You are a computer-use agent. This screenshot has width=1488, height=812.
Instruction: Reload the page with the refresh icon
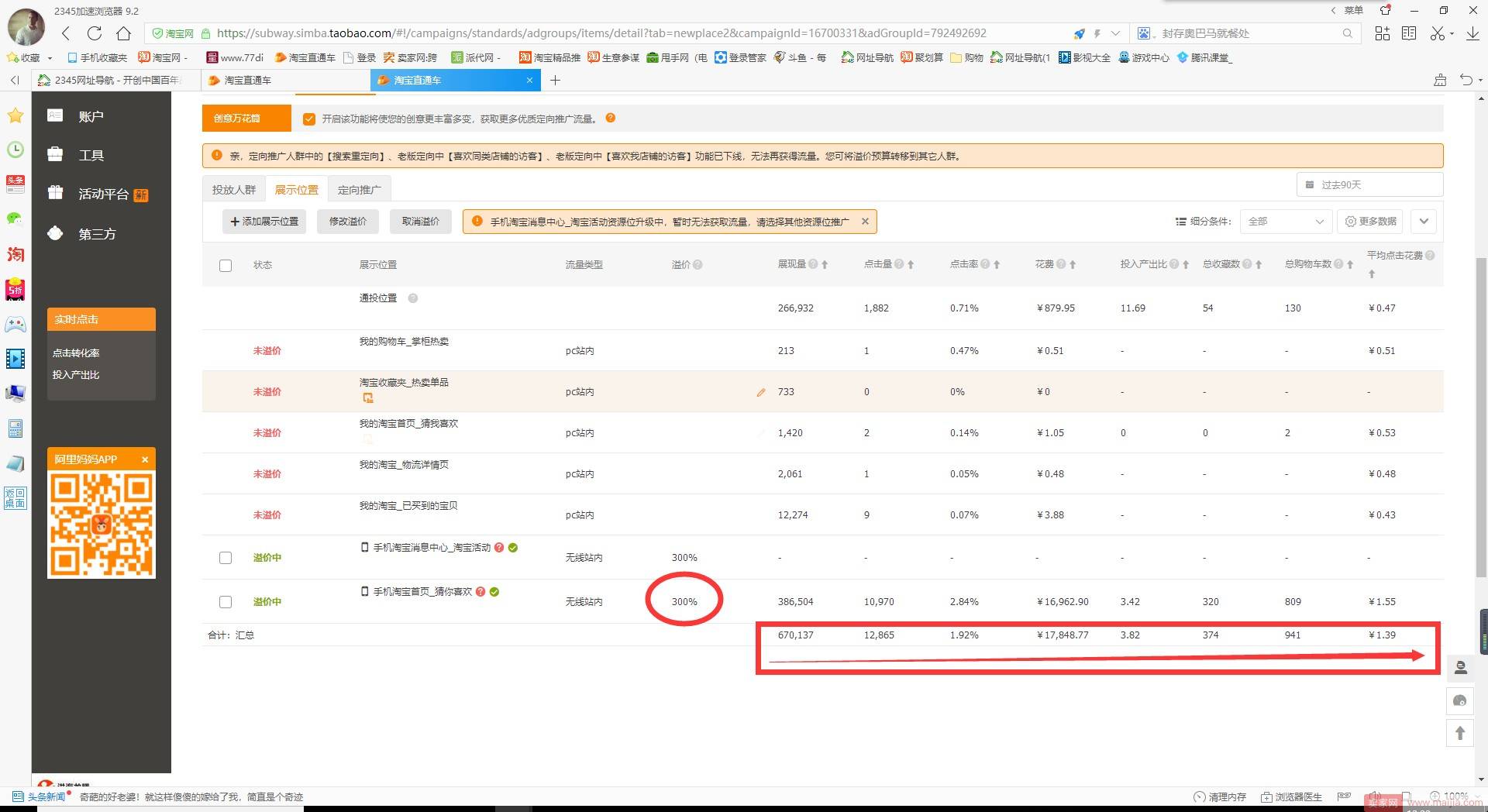click(95, 33)
